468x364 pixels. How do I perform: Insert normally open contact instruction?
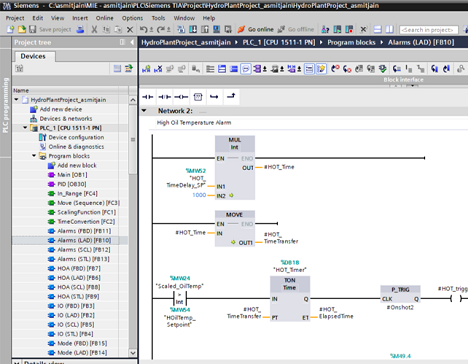(x=148, y=97)
